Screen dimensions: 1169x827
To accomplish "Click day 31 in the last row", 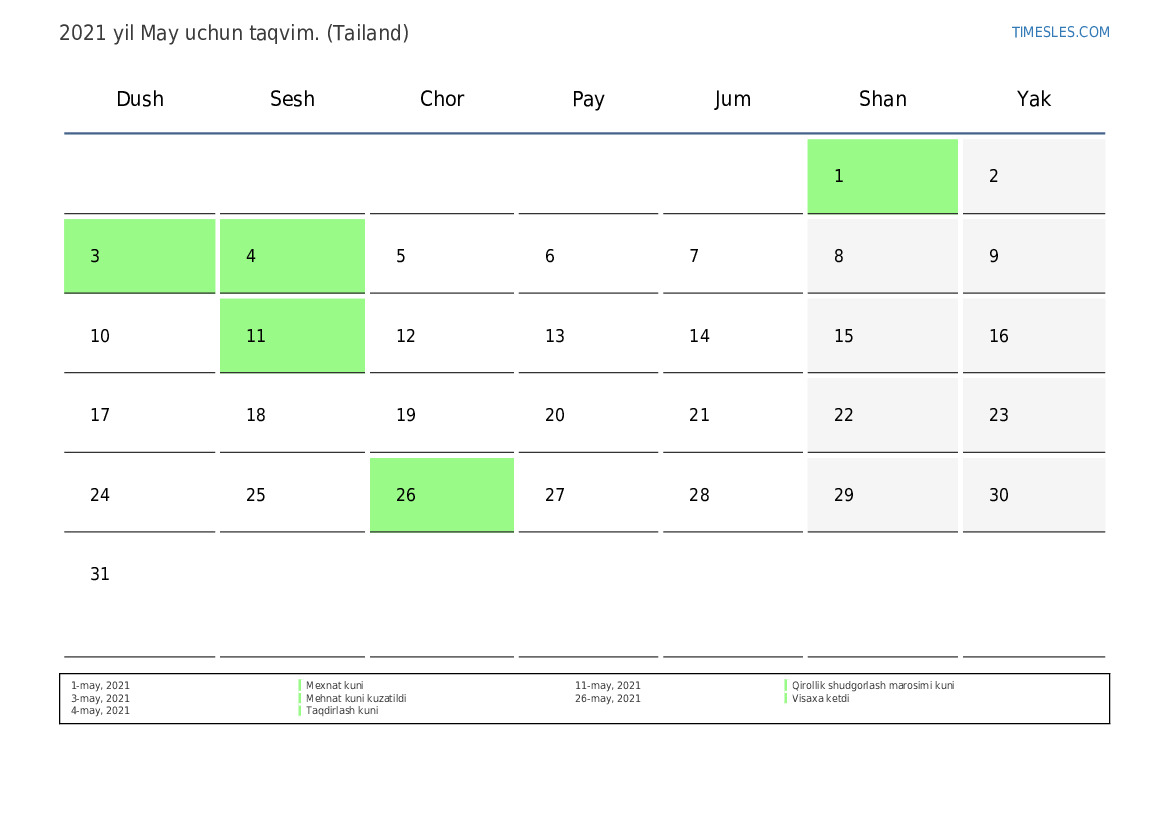I will (x=100, y=575).
